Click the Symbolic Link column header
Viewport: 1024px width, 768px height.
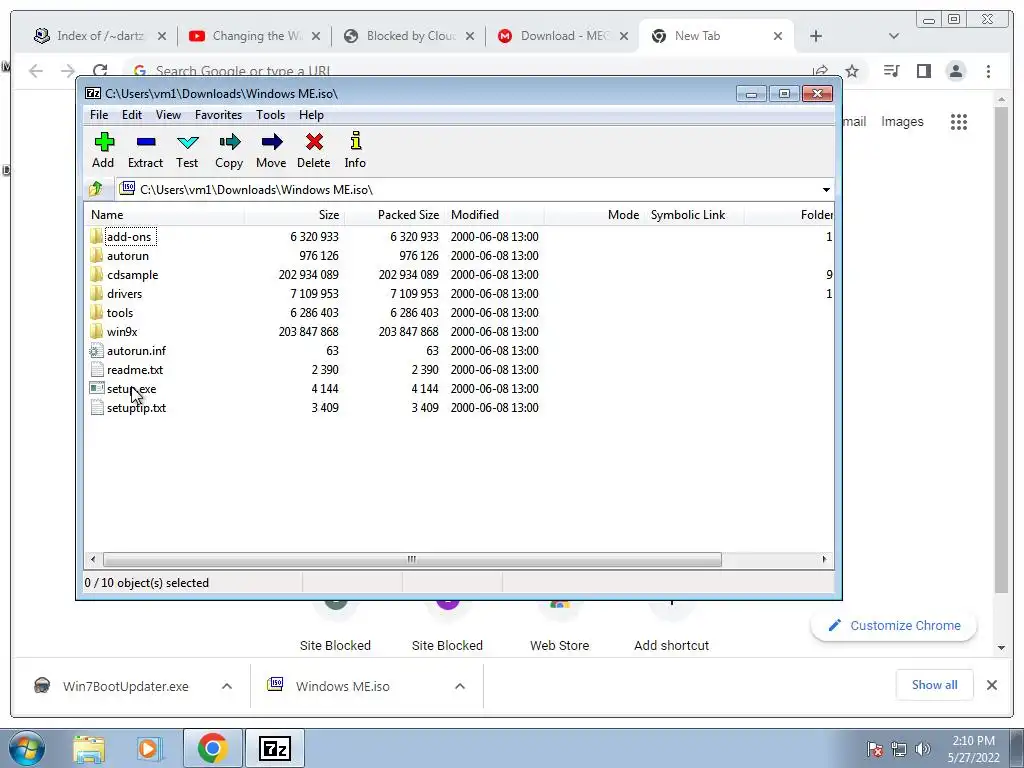pyautogui.click(x=695, y=215)
